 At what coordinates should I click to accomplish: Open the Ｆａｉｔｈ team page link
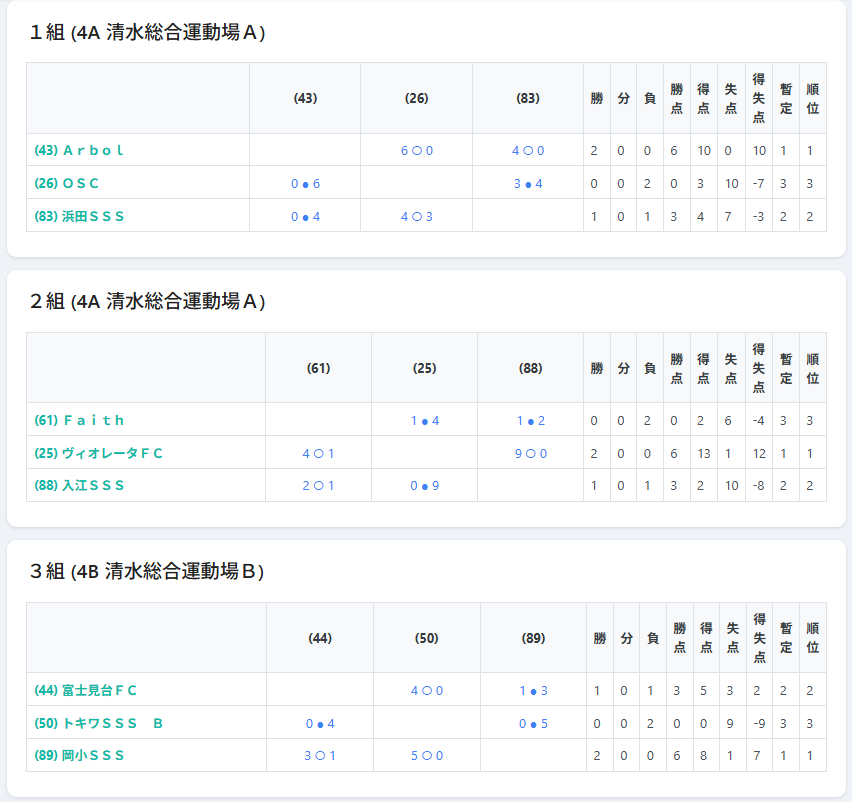[79, 420]
